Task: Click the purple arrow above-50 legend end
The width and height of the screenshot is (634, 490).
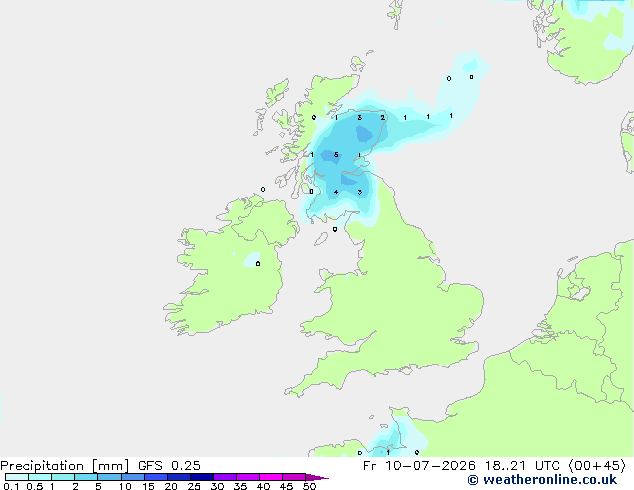Action: 317,478
